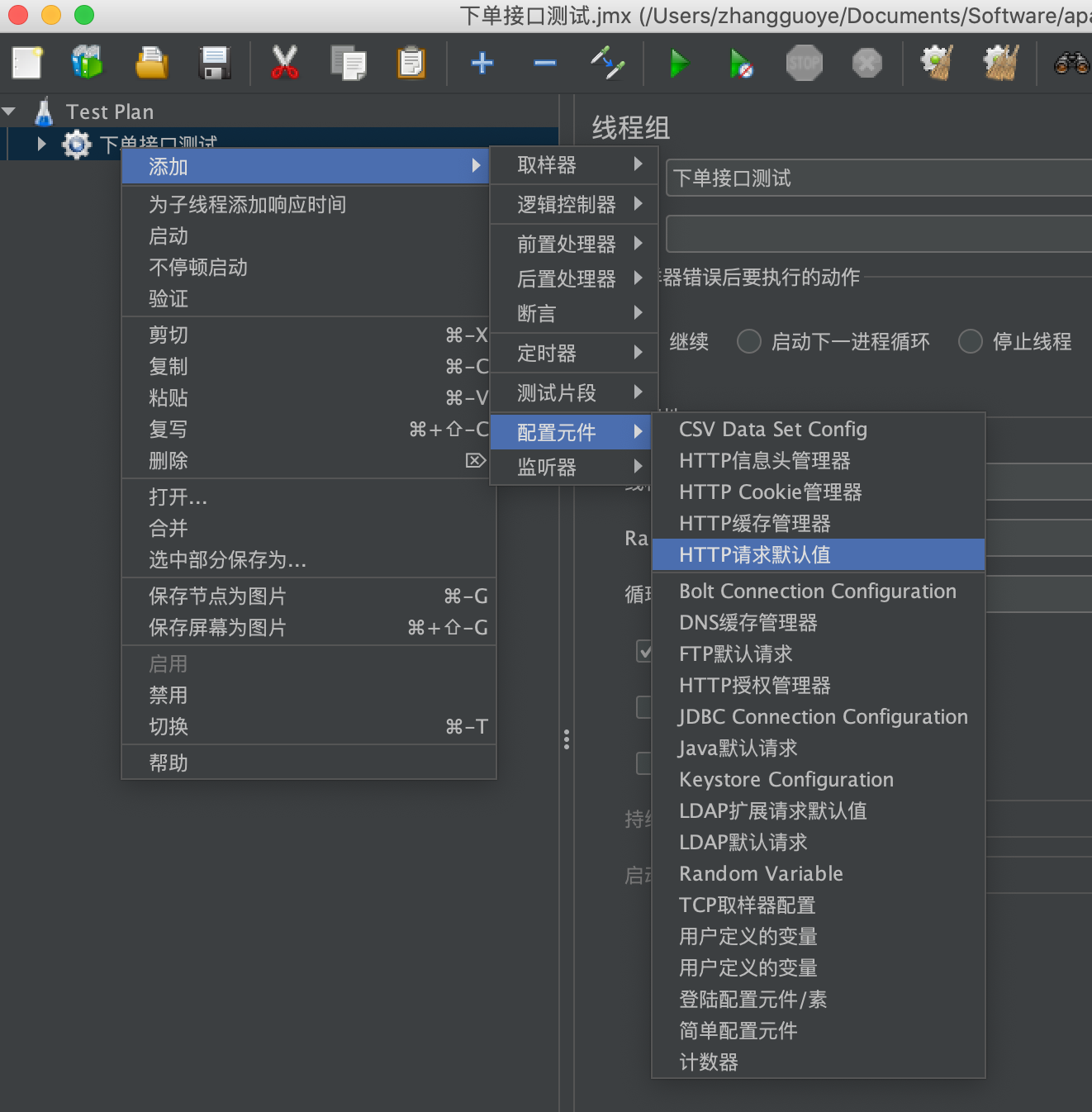Expand the 取样器 submenu
1092x1112 pixels.
[x=574, y=165]
